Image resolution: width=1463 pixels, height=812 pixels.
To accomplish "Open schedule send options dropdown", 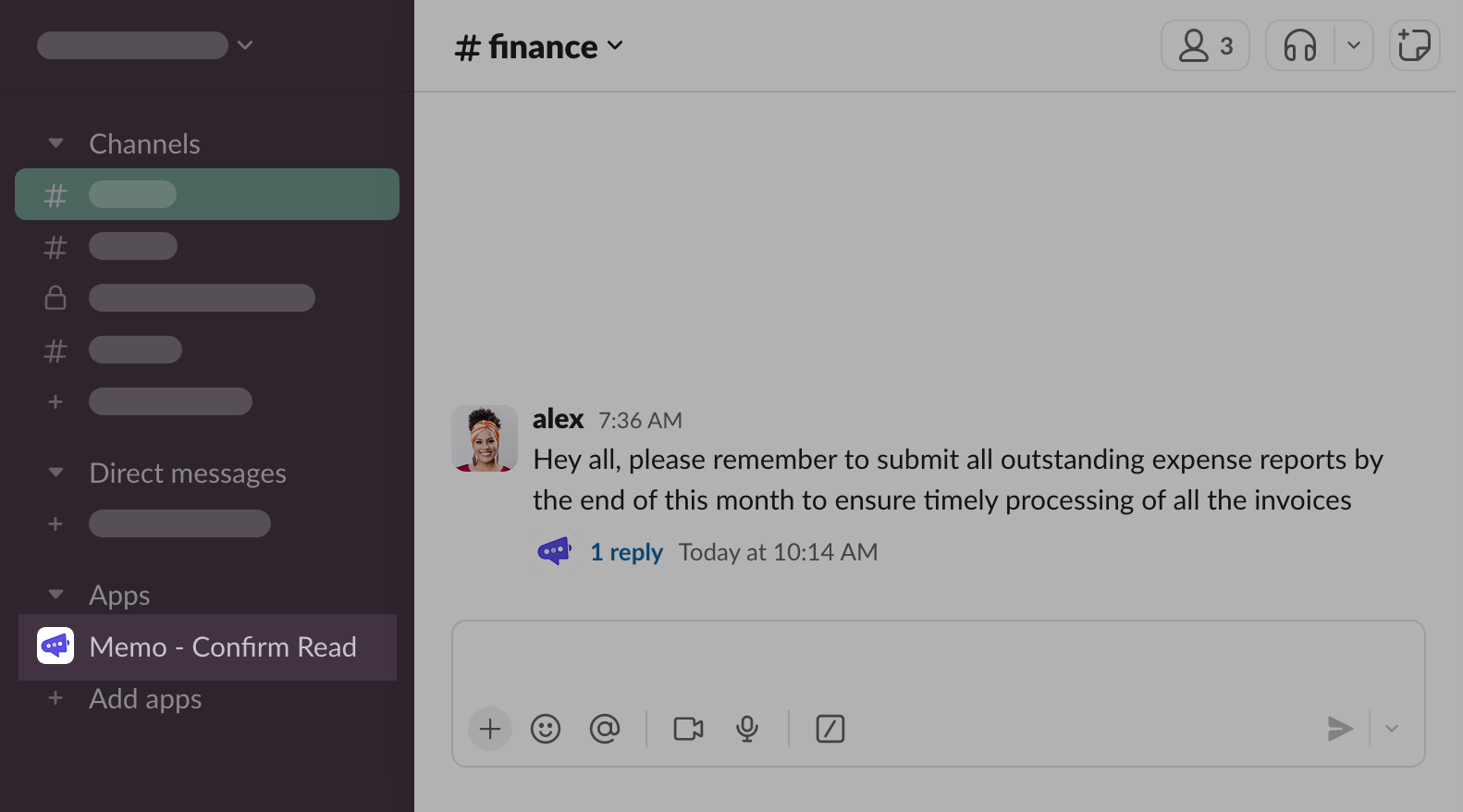I will pyautogui.click(x=1392, y=729).
